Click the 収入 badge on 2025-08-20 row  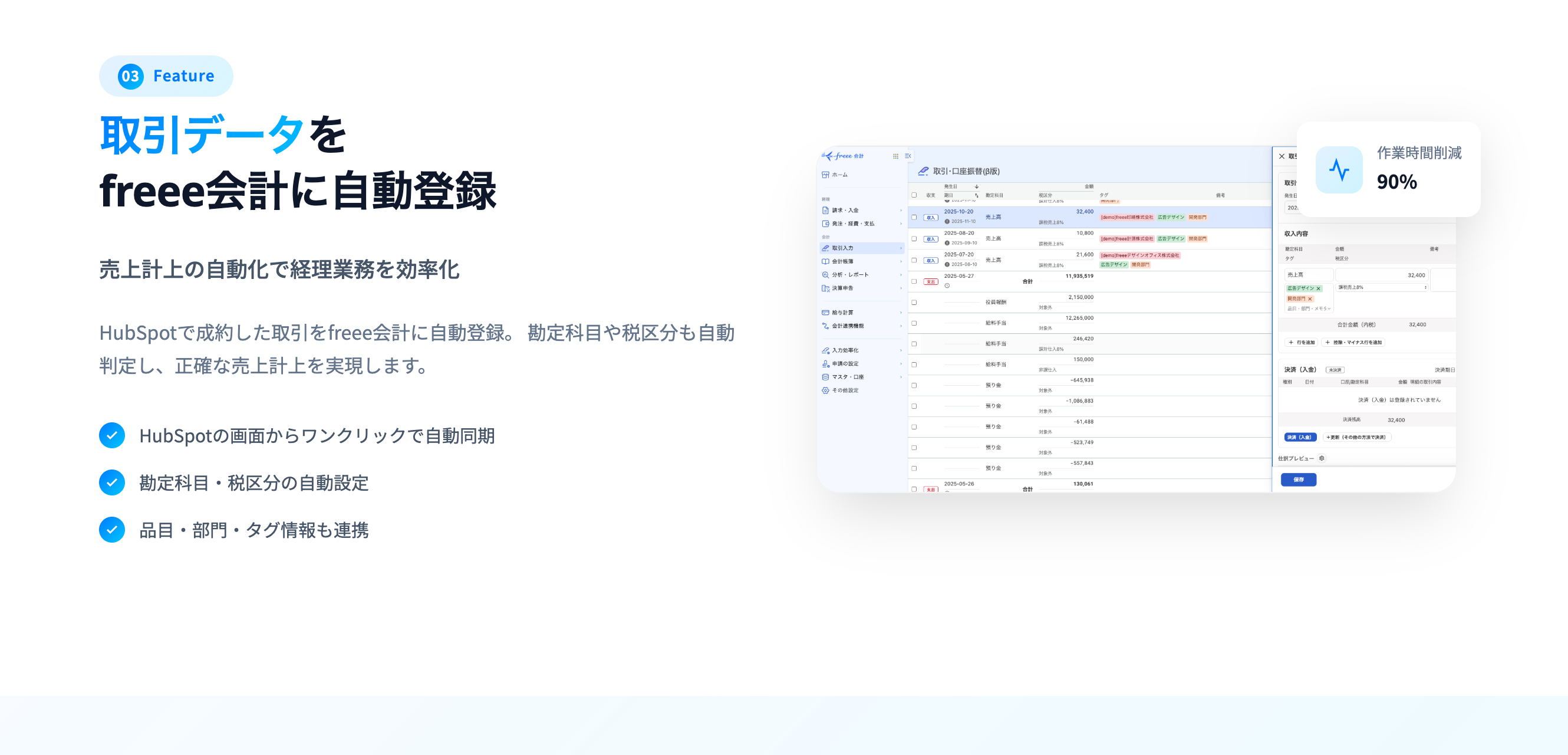(931, 239)
